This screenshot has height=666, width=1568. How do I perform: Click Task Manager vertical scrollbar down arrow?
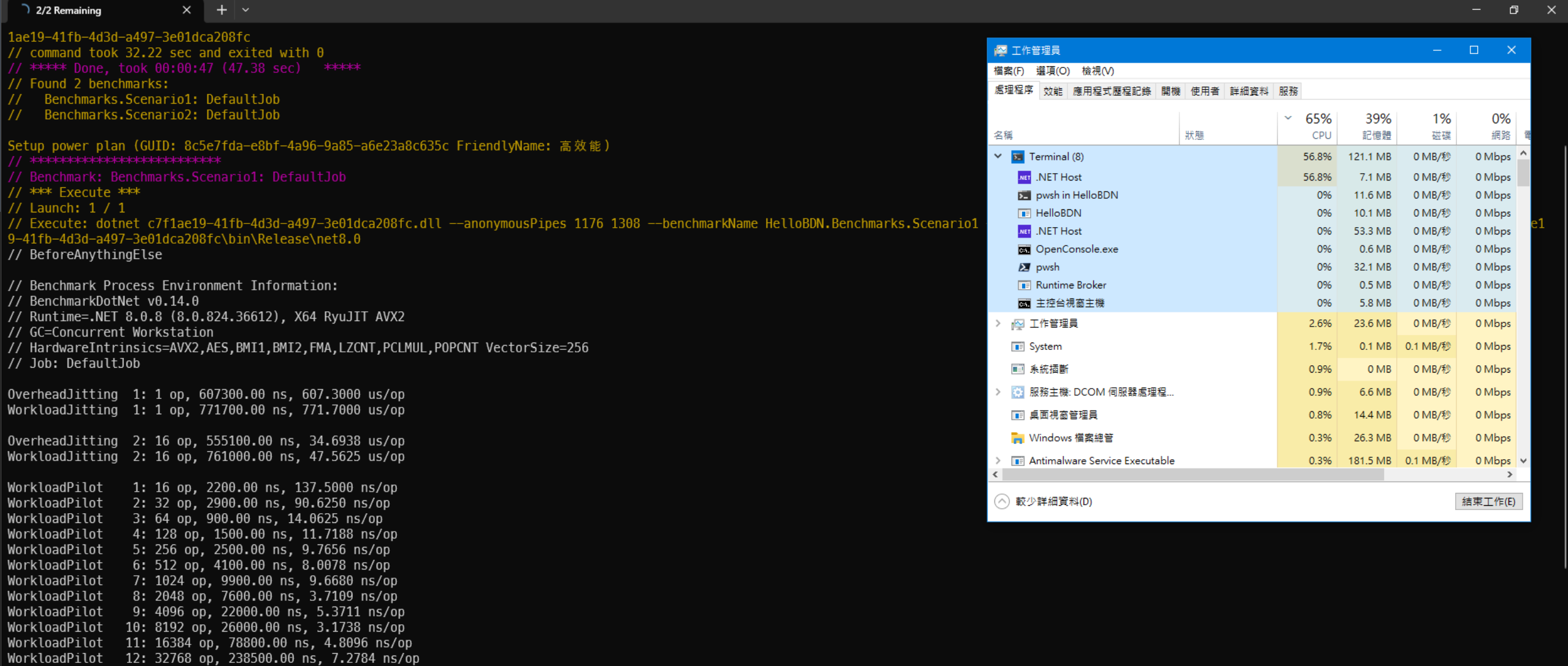[1523, 461]
